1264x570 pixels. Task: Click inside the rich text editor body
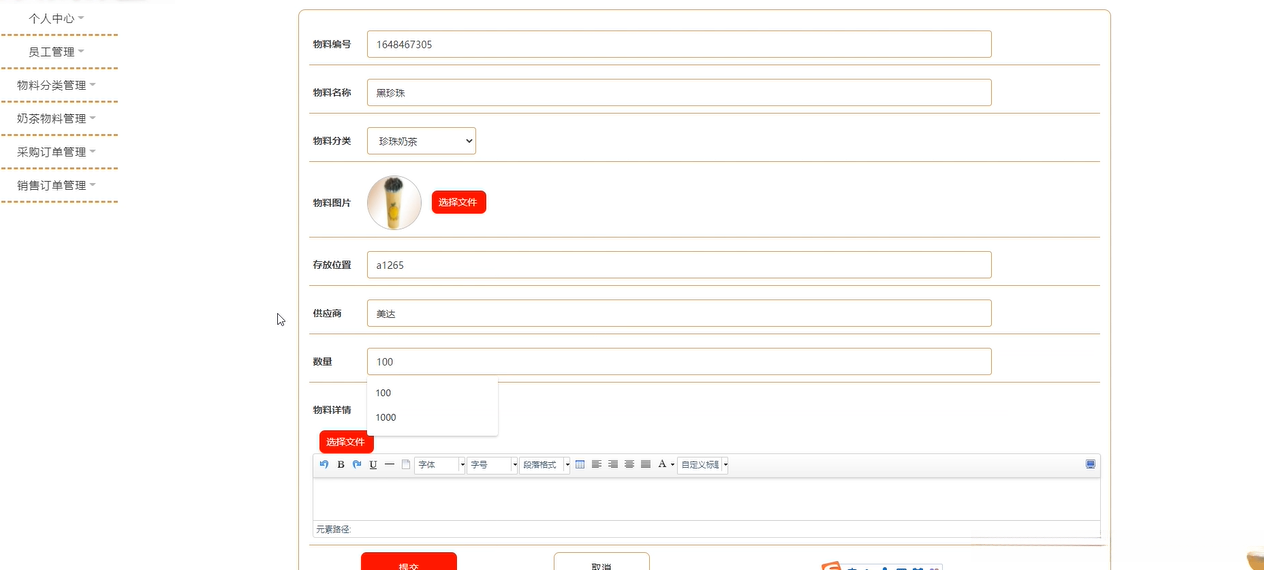706,498
